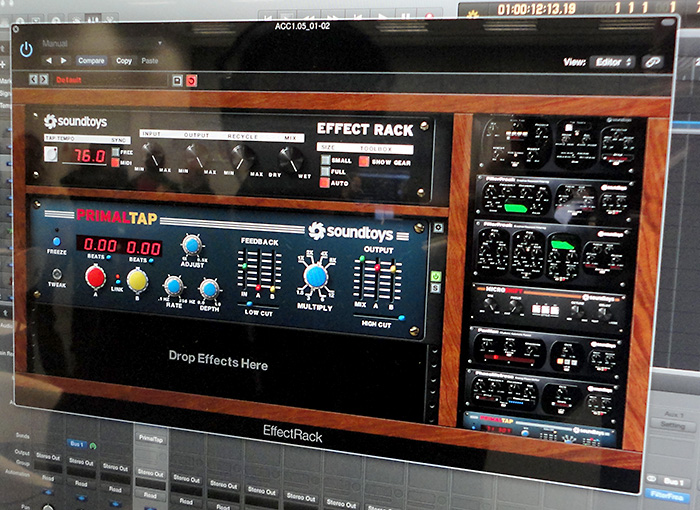Toggle the green power button on the PrimalTap slot
This screenshot has width=700, height=510.
coord(436,276)
